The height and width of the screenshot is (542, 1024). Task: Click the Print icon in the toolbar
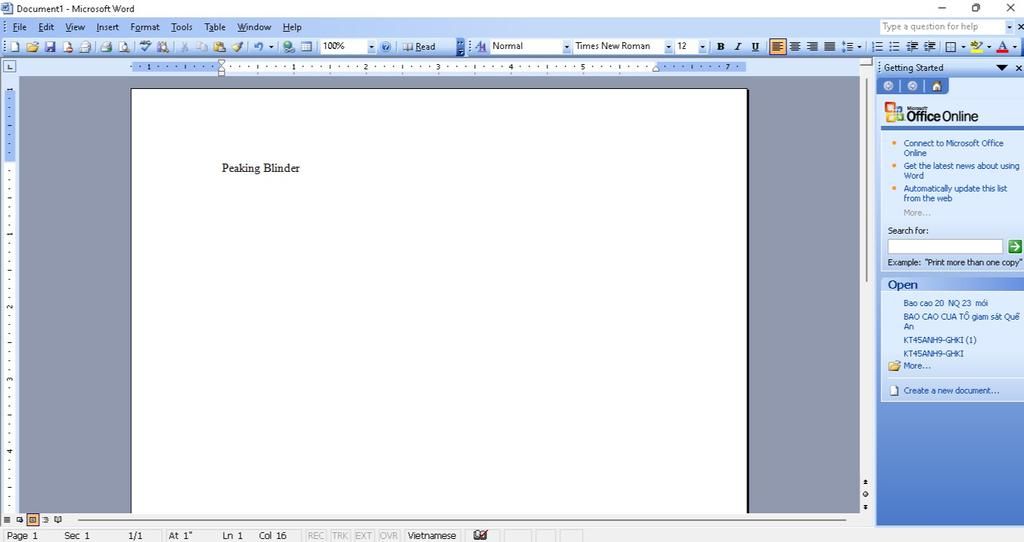[106, 46]
